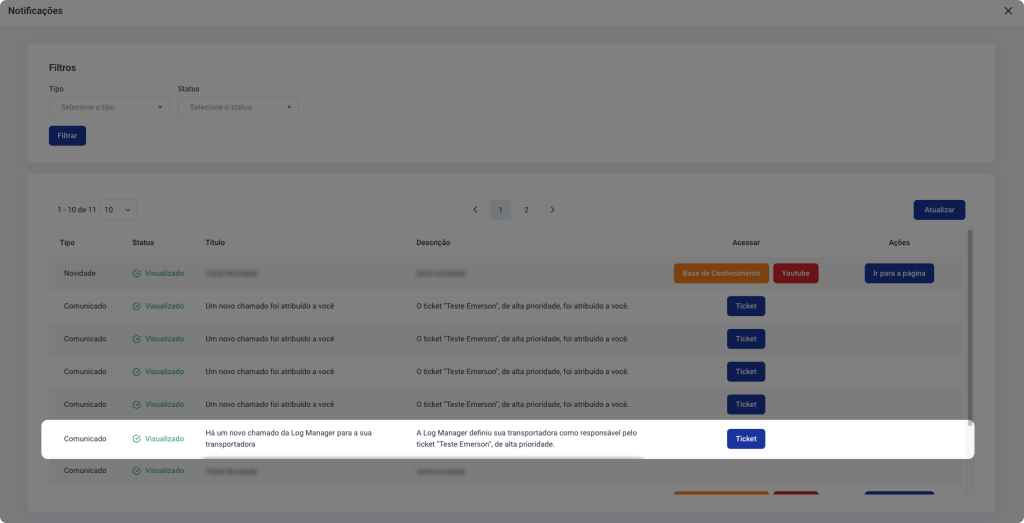
Task: Open Ticket in the Log Manager notification row
Action: (x=745, y=438)
